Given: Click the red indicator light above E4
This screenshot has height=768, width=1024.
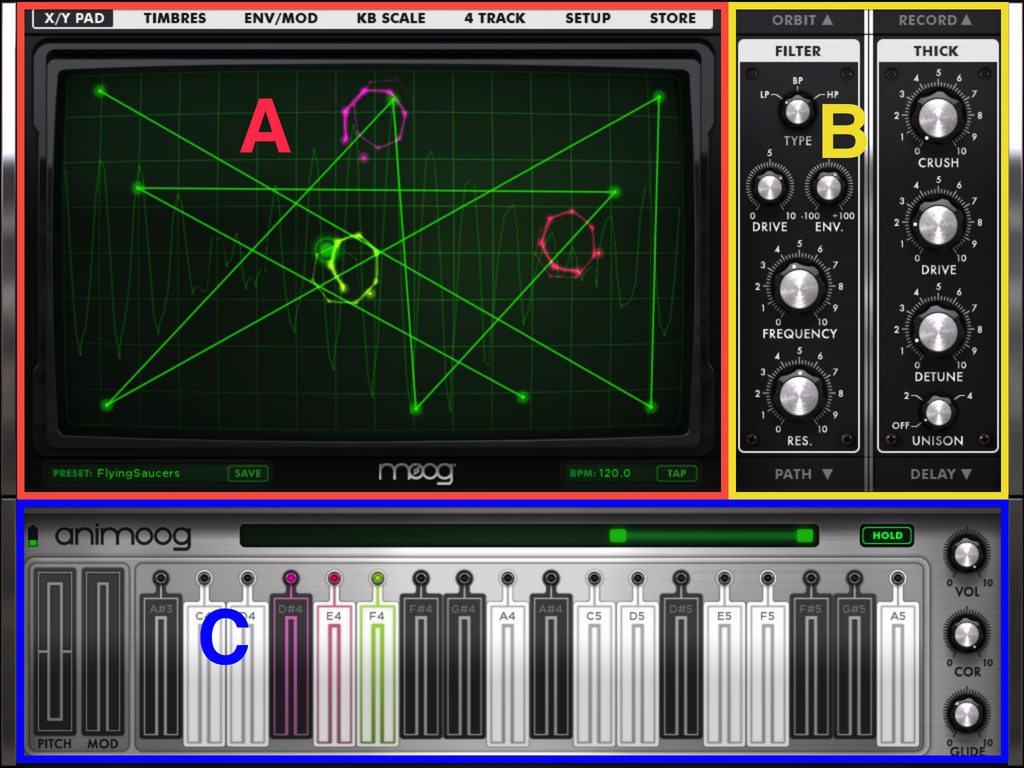Looking at the screenshot, I should [334, 578].
